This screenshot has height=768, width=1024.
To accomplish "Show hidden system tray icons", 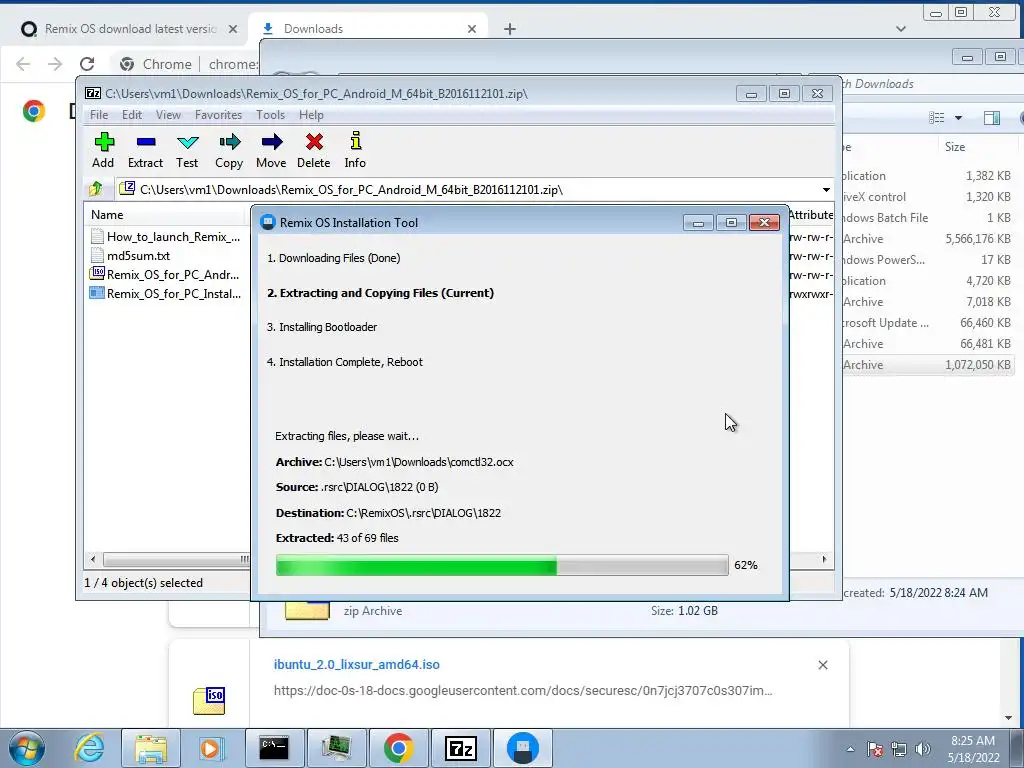I will tap(850, 749).
